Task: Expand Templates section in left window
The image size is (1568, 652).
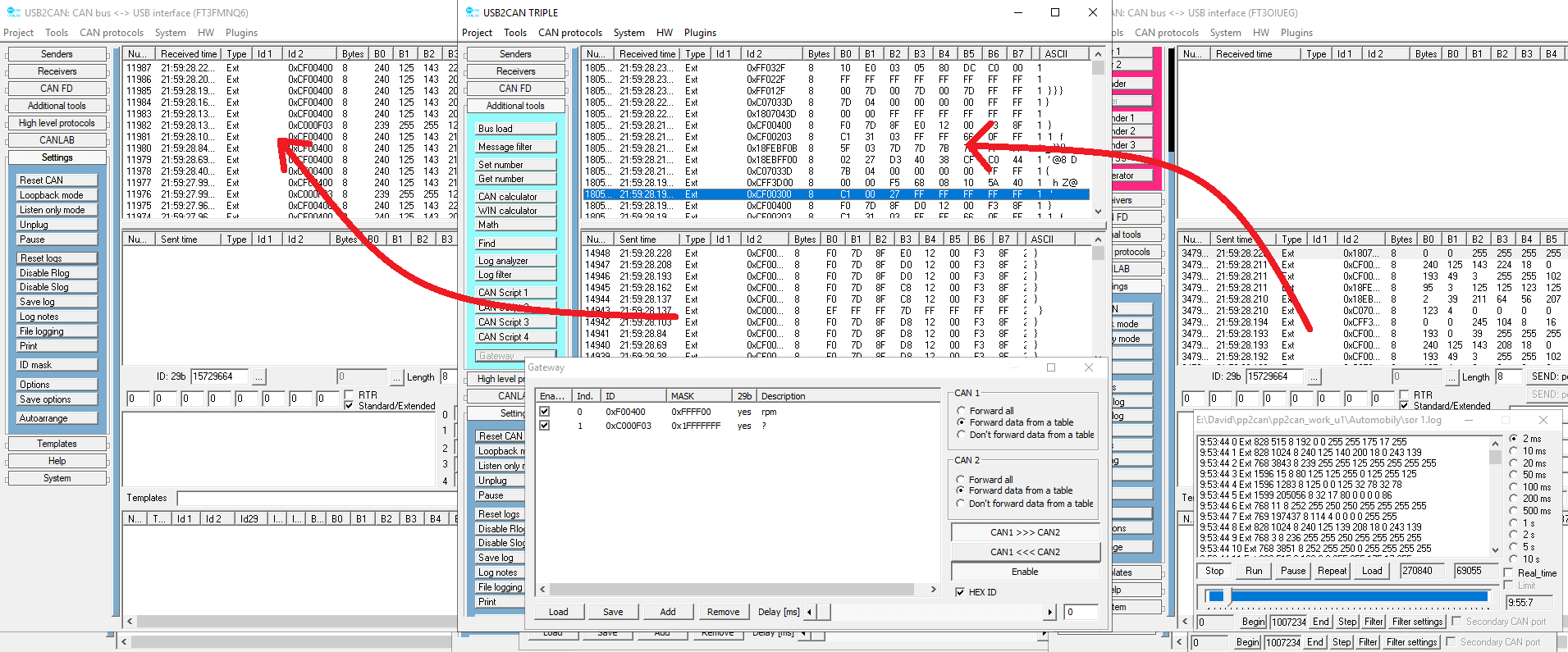Action: point(57,444)
